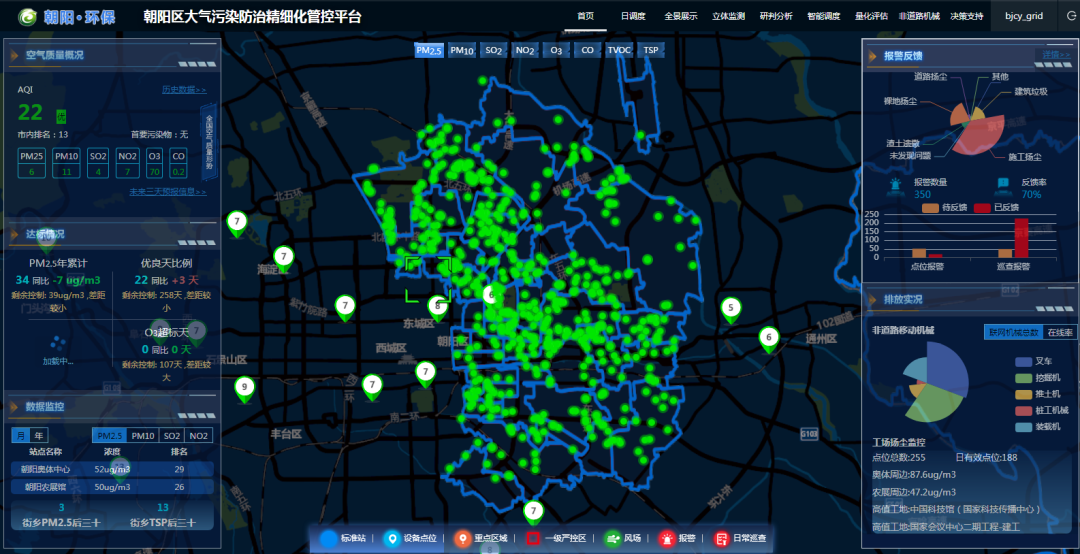Toggle 装载机 legend color swatch
Image resolution: width=1080 pixels, height=554 pixels.
click(x=1023, y=427)
